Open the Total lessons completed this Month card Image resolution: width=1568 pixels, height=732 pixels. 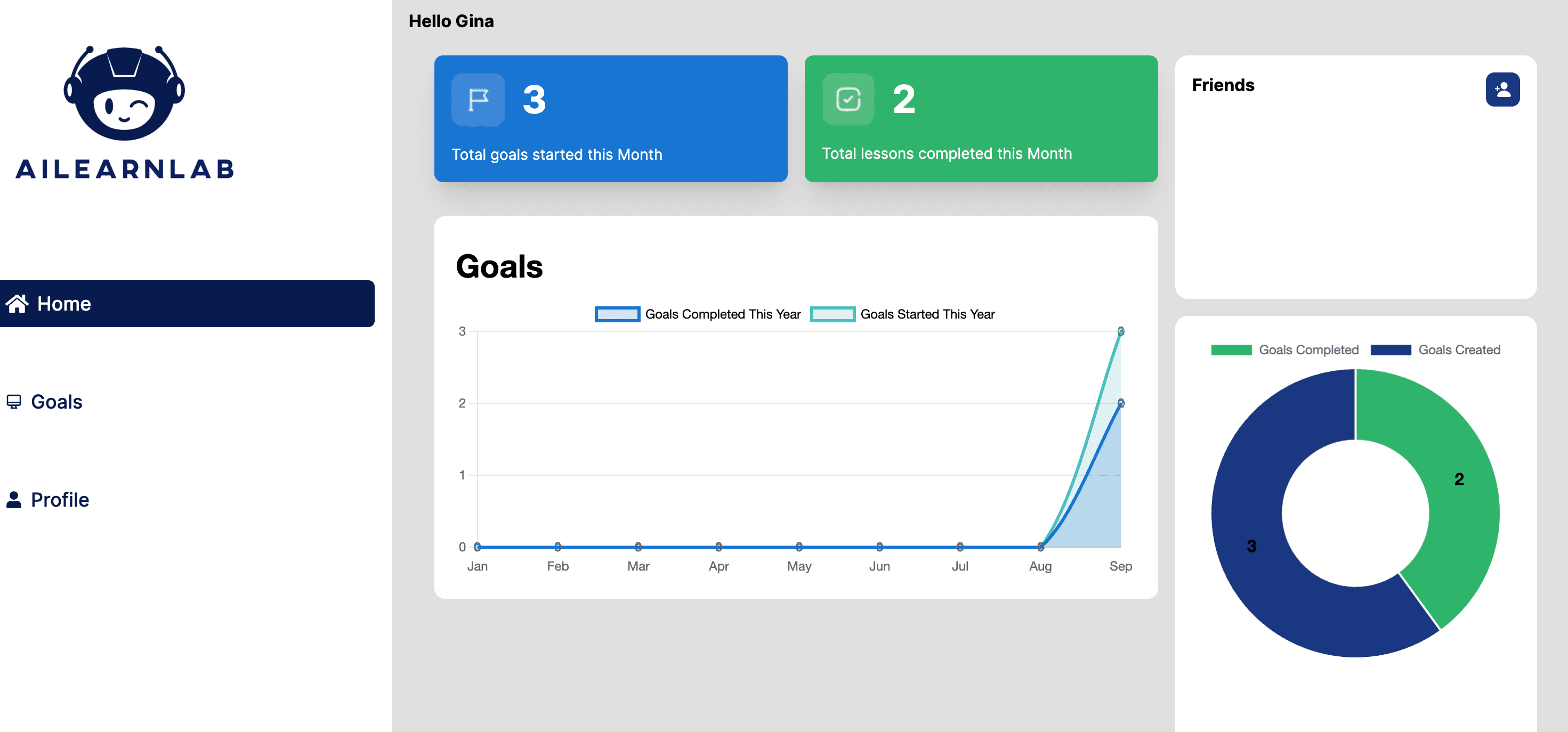(981, 119)
